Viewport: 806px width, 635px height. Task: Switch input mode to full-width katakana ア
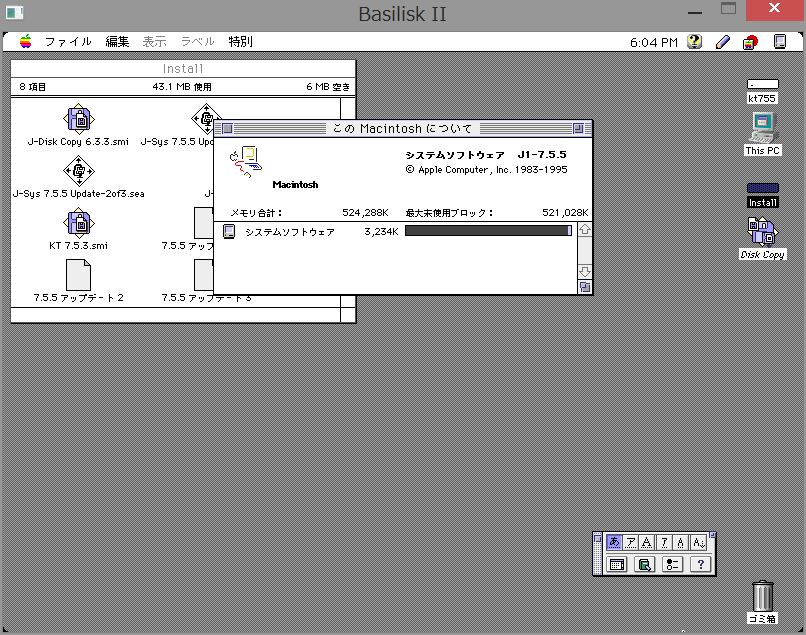point(631,542)
